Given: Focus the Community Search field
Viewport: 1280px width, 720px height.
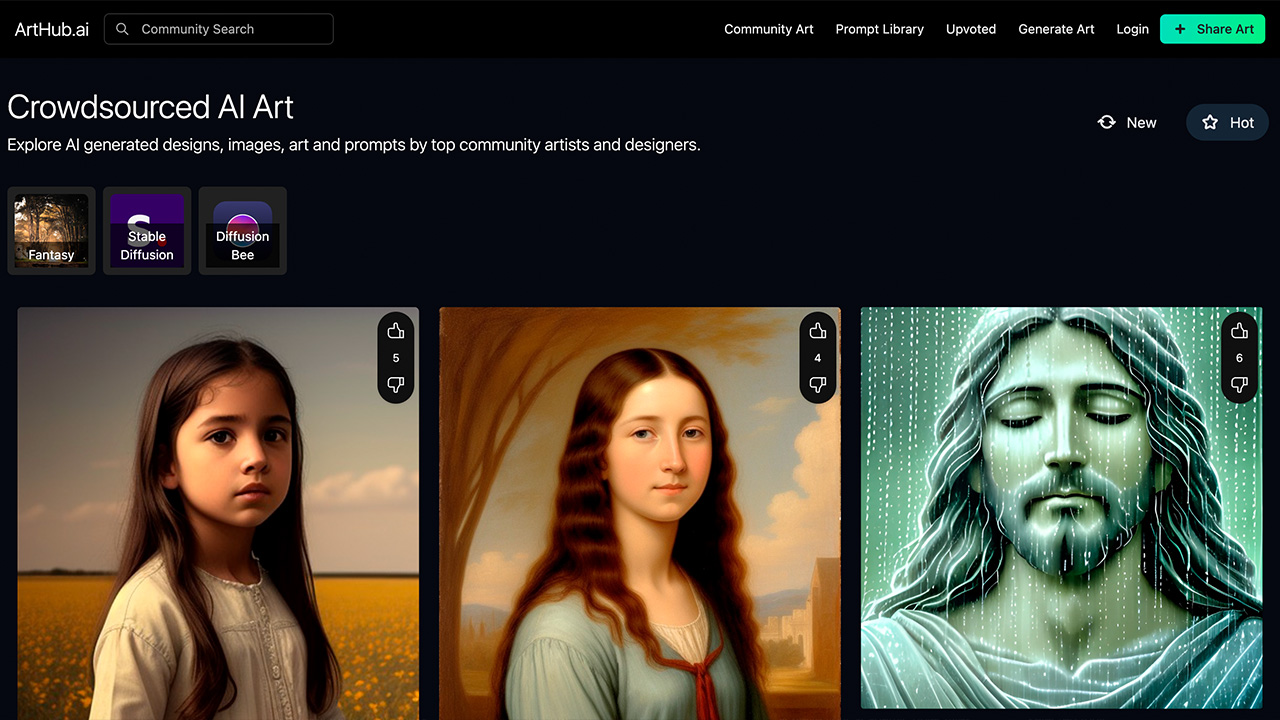Looking at the screenshot, I should [x=230, y=29].
